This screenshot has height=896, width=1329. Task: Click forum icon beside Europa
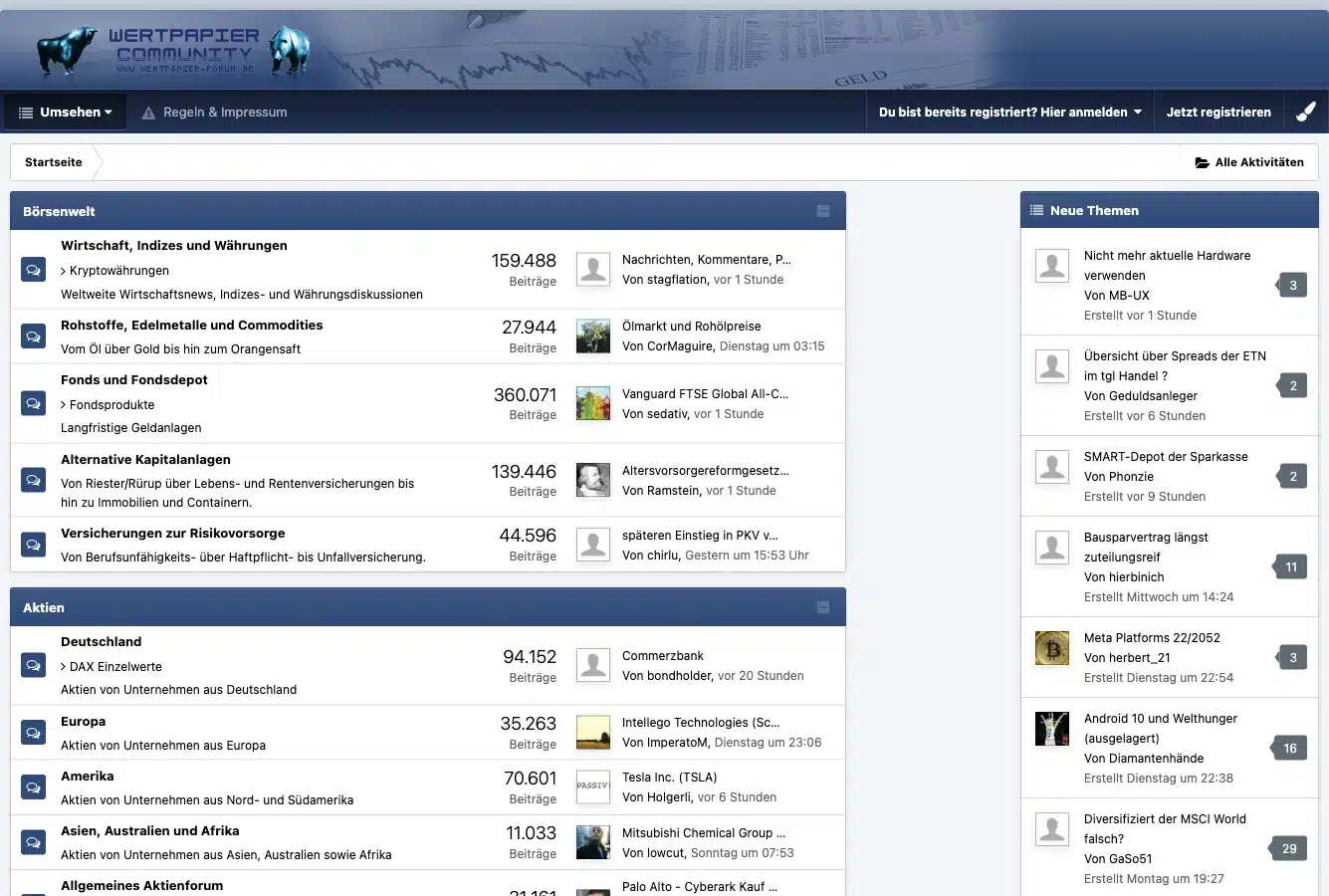tap(33, 733)
